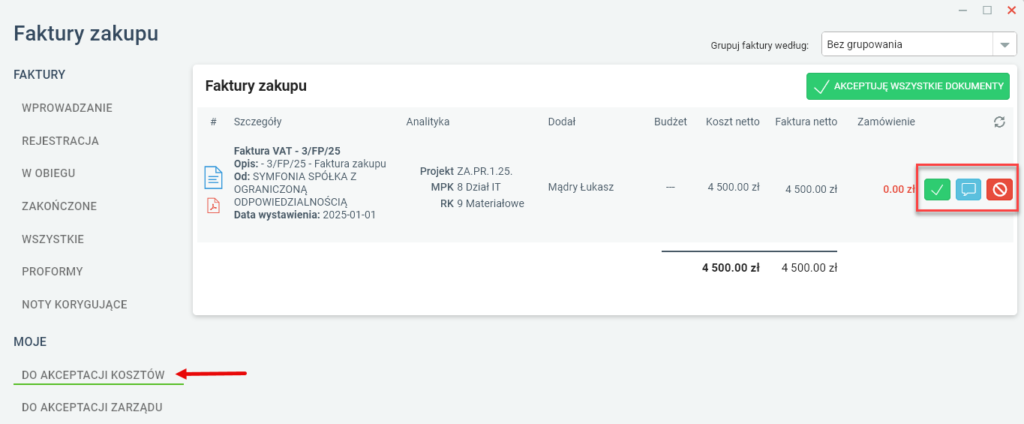Screen dimensions: 1024x424
Task: Select W obiegu menu item
Action: (x=48, y=173)
